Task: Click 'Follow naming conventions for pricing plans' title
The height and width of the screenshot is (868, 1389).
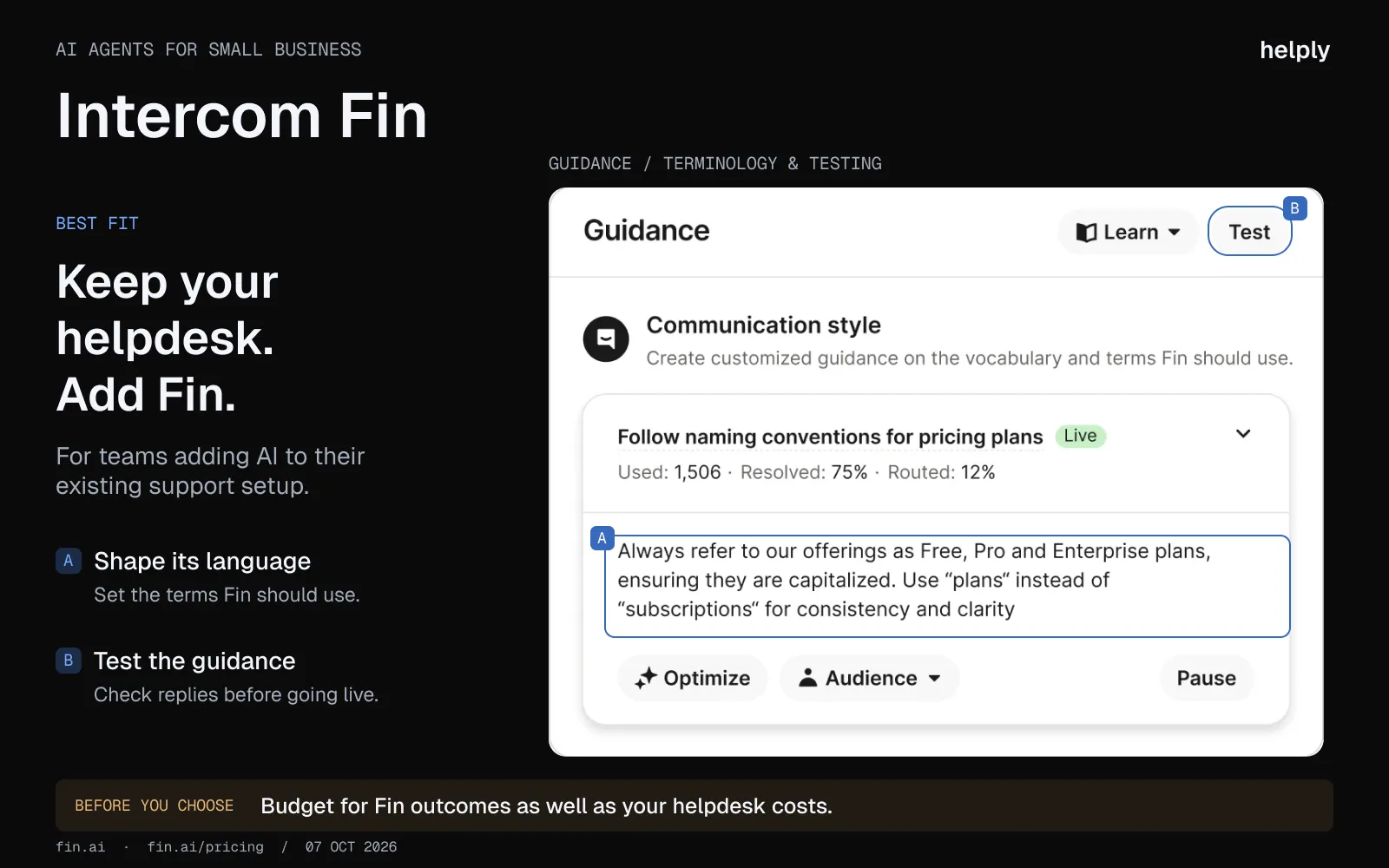Action: [830, 437]
